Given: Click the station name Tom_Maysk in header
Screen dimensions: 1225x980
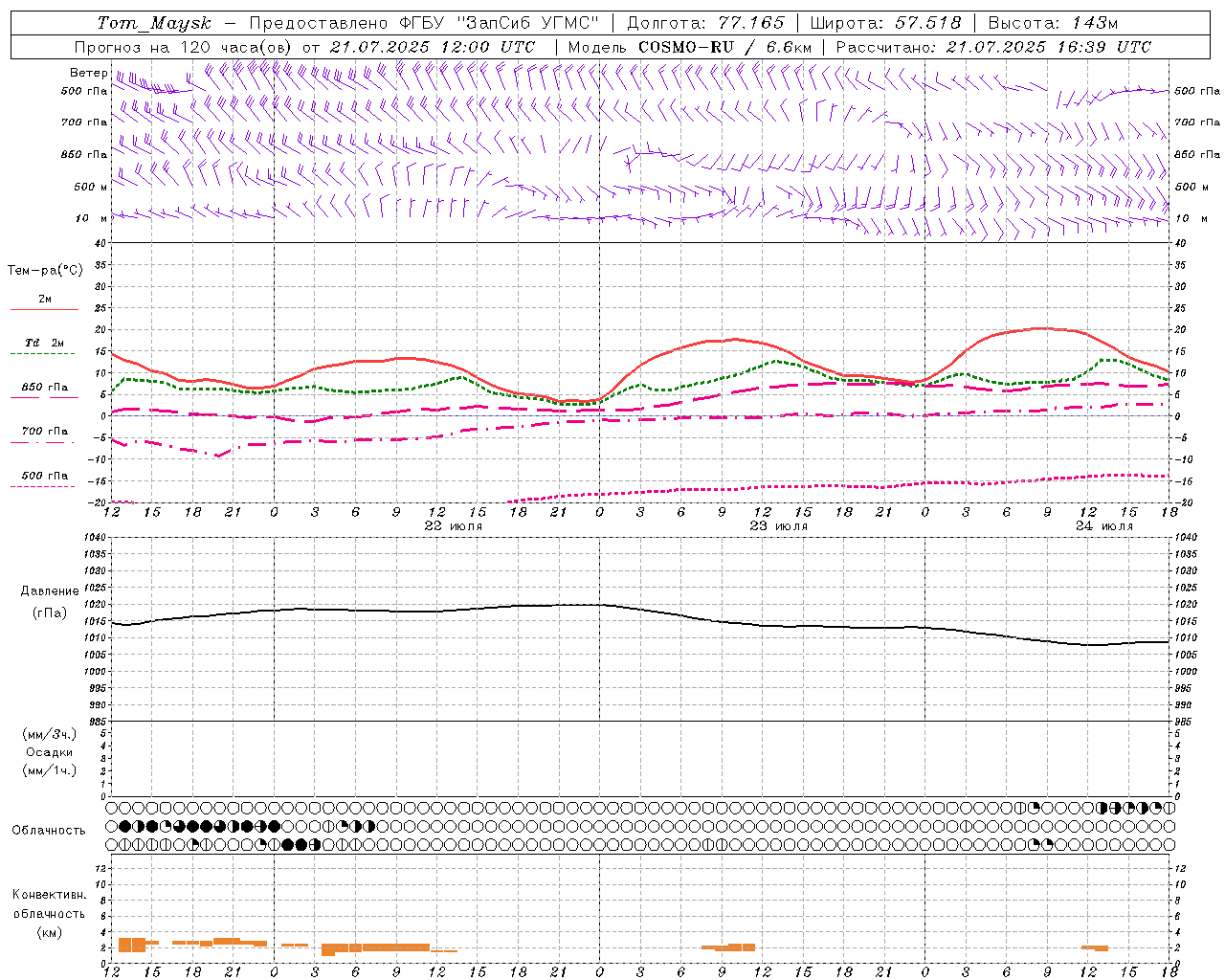Looking at the screenshot, I should coord(153,23).
